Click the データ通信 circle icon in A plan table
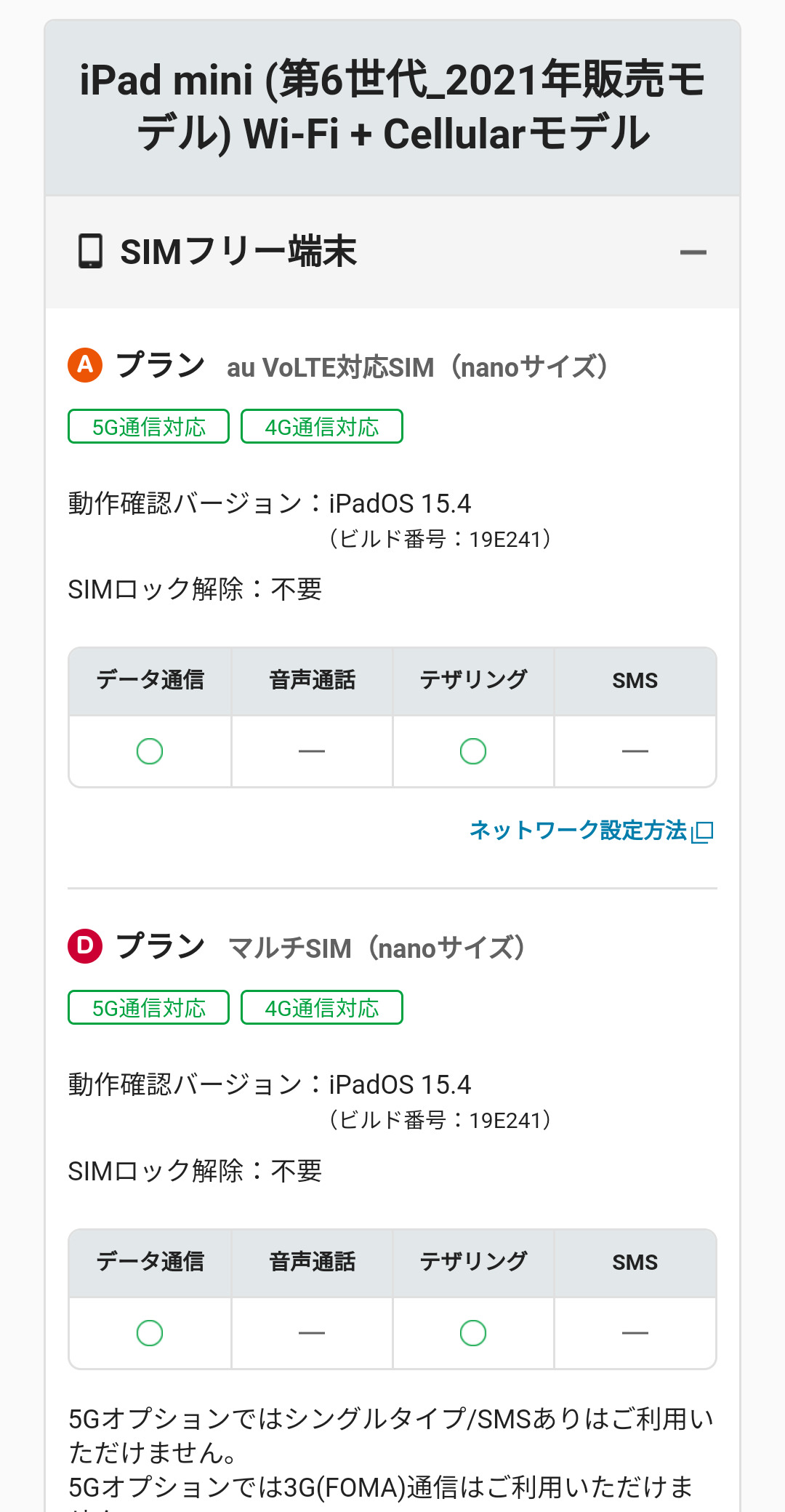This screenshot has height=1512, width=785. coord(150,751)
